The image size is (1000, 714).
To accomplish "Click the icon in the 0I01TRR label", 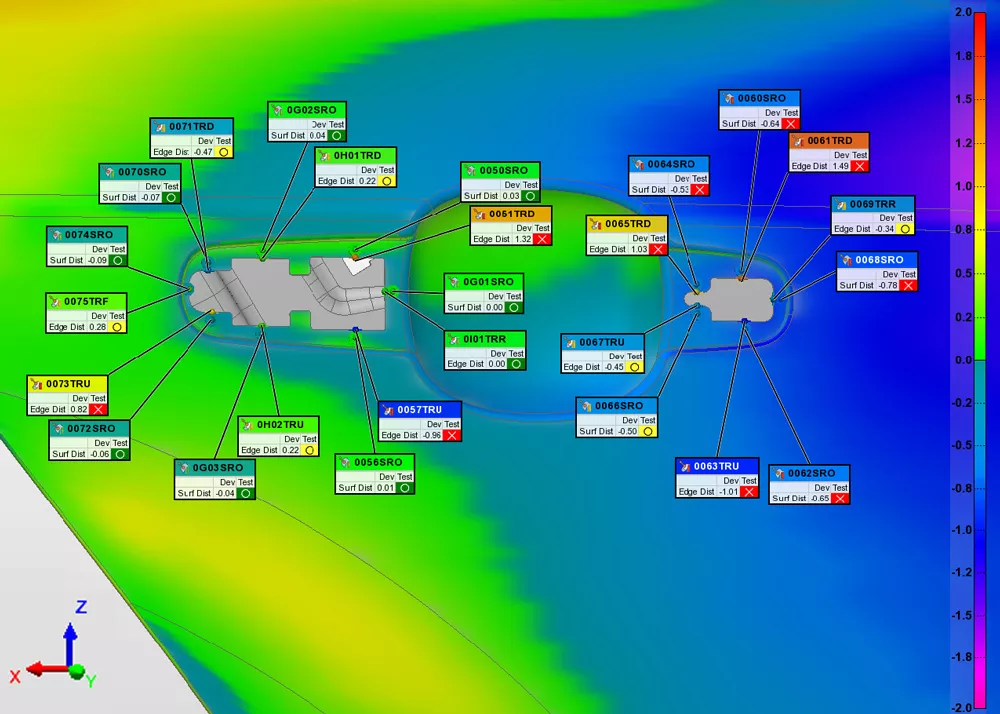I will (454, 339).
